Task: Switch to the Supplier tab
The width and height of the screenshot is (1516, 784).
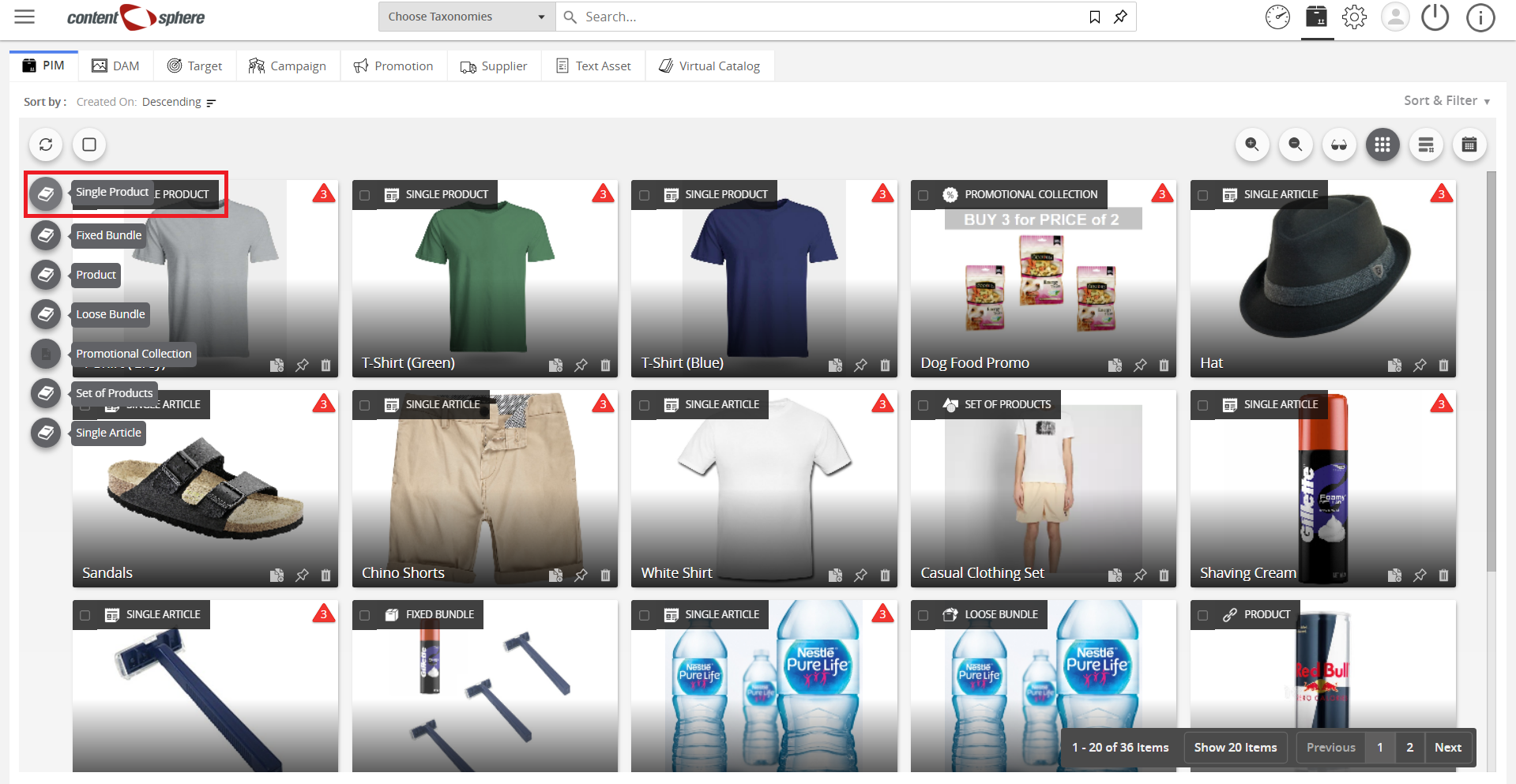Action: pos(494,66)
